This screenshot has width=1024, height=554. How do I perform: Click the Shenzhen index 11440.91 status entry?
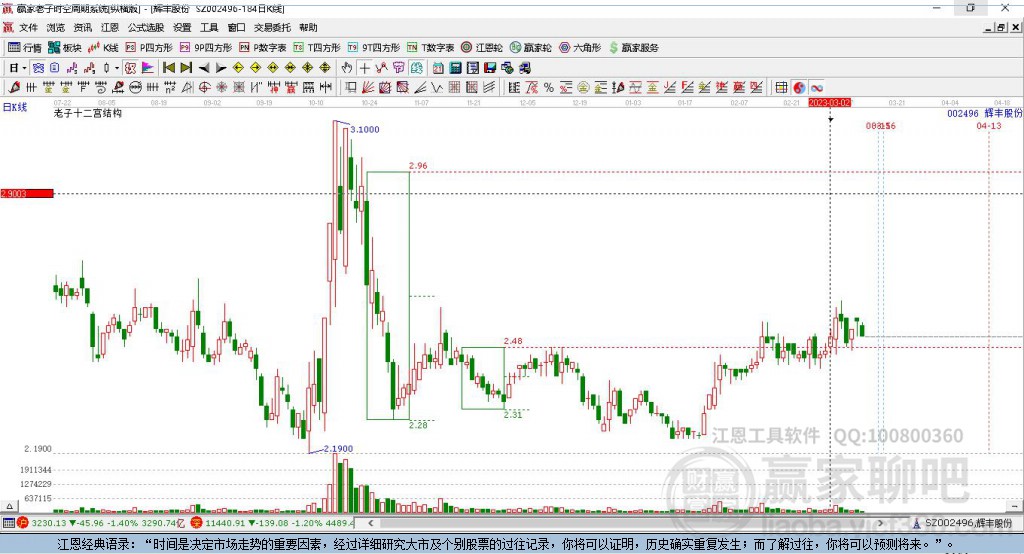click(x=272, y=523)
